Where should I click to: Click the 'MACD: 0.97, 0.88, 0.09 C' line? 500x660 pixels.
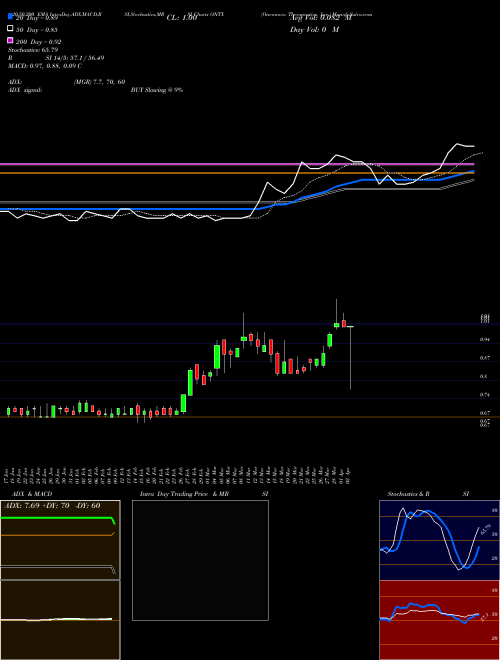tap(45, 66)
